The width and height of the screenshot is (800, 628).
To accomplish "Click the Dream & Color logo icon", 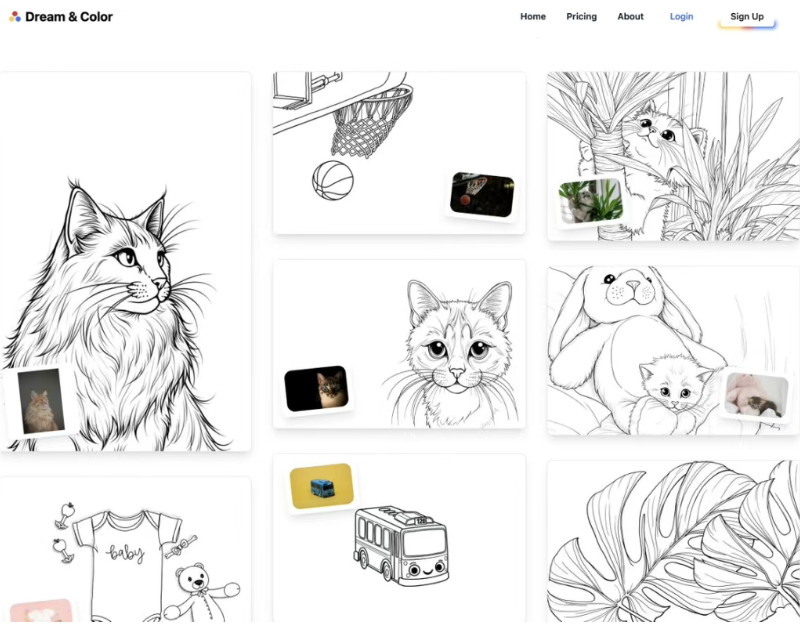I will tap(15, 17).
